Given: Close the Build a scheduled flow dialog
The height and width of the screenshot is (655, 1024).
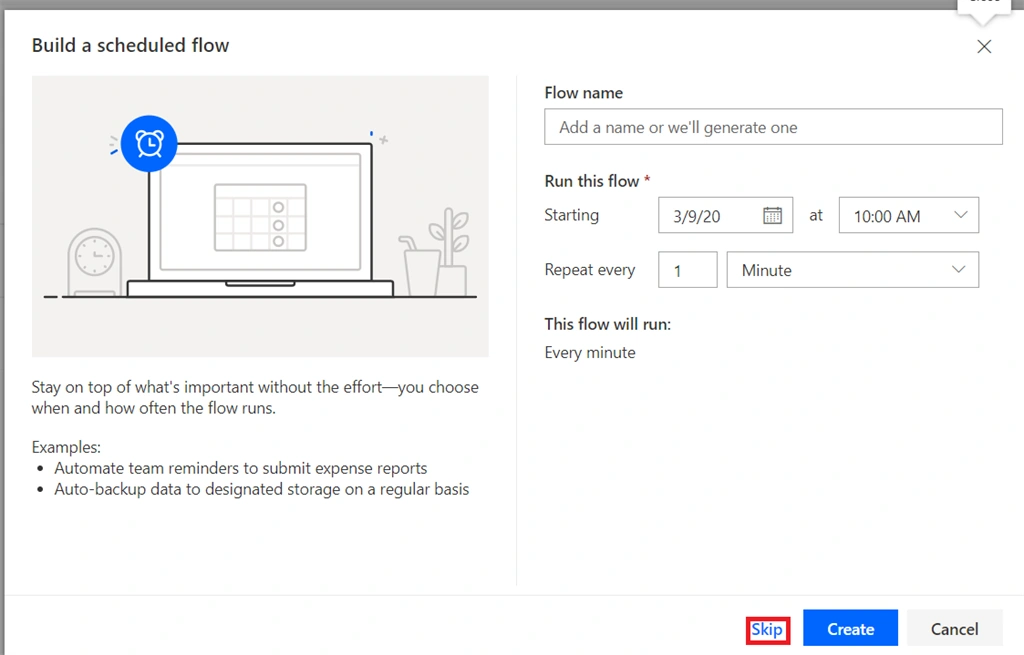Looking at the screenshot, I should [984, 46].
